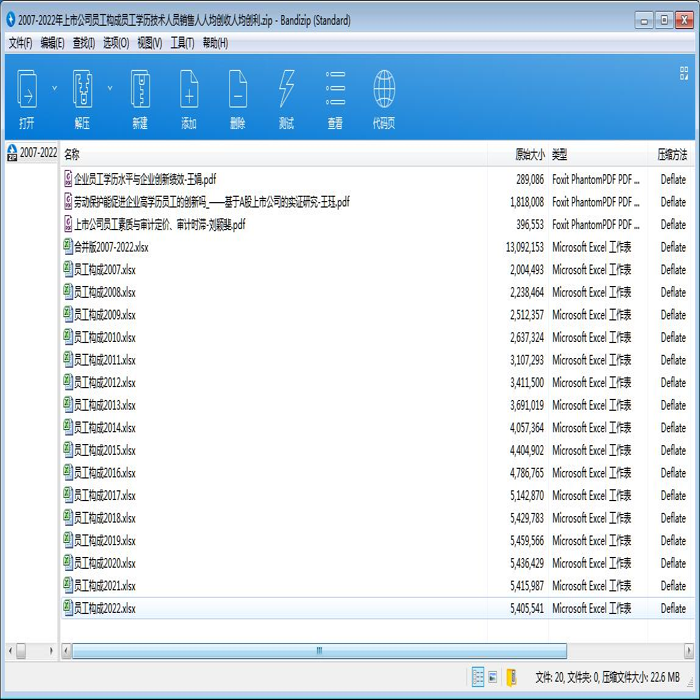Click the size value 13,092,153
This screenshot has width=700, height=700.
[x=525, y=247]
